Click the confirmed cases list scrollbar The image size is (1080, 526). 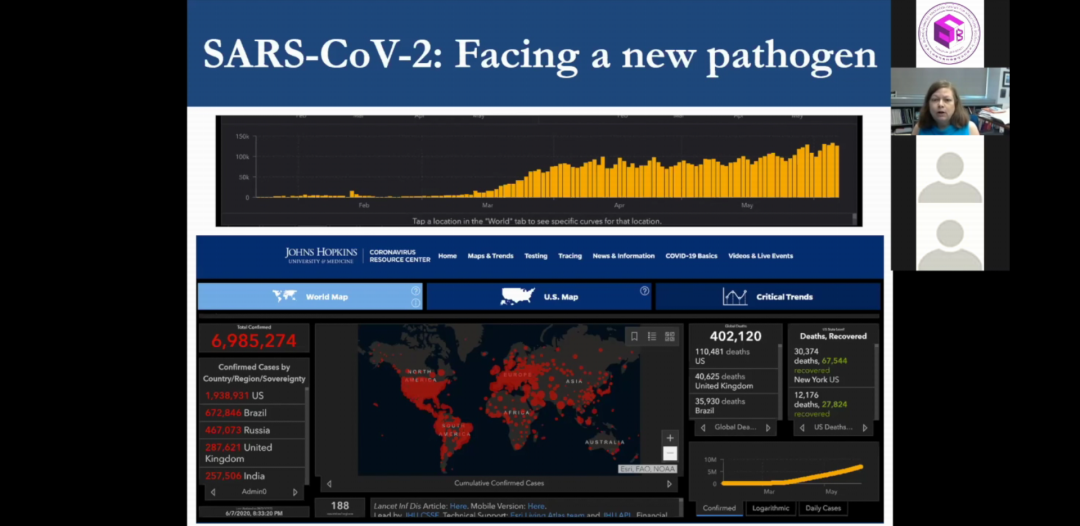click(x=307, y=436)
